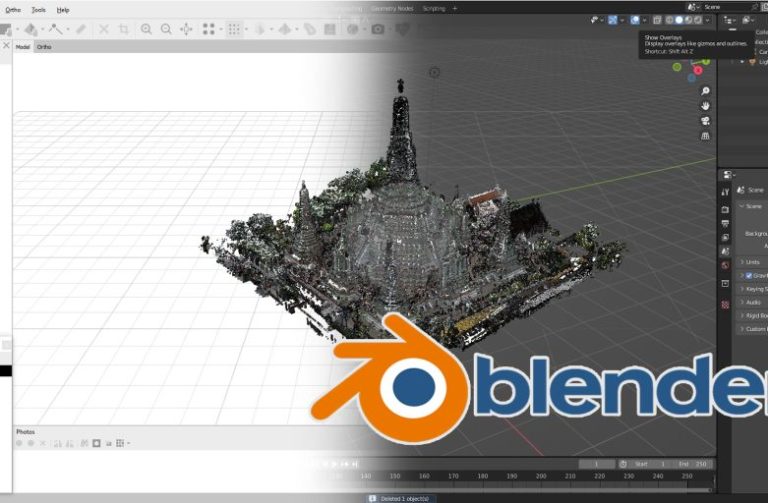This screenshot has height=503, width=768.
Task: Expand the Audio panel
Action: [752, 301]
